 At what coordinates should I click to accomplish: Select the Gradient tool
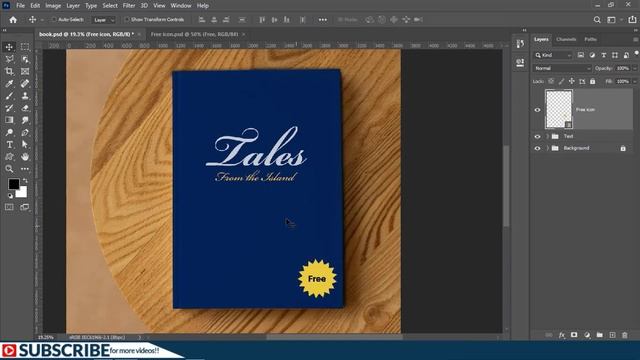(x=9, y=120)
